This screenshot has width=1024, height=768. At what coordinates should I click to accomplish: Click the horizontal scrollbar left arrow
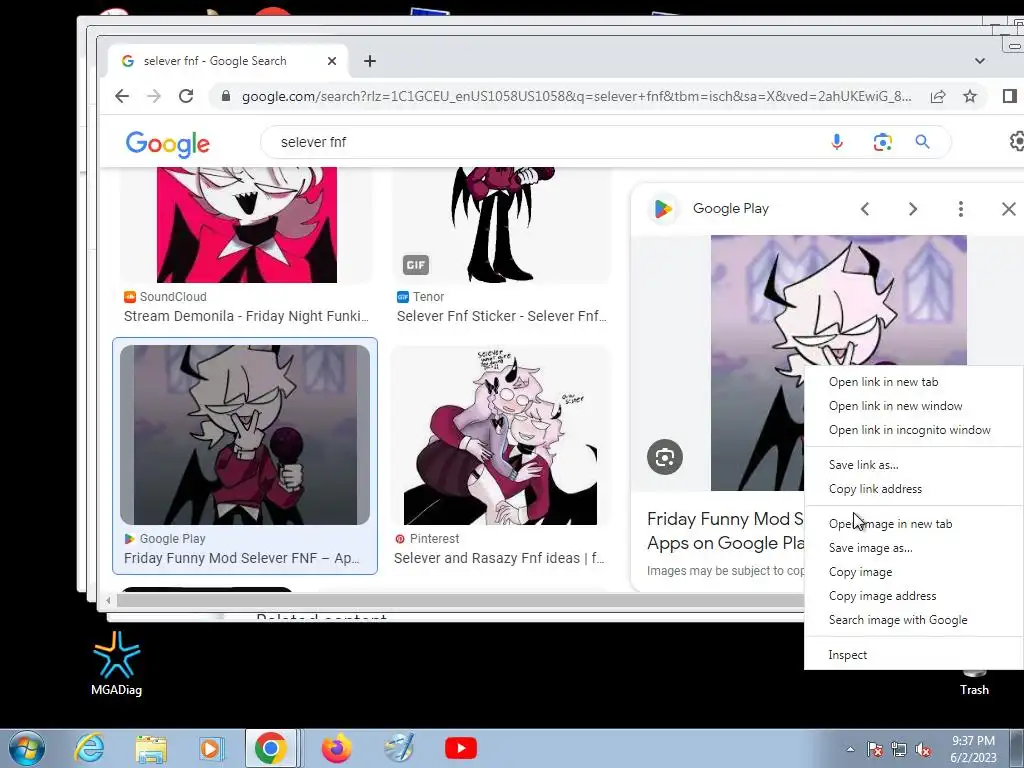108,601
